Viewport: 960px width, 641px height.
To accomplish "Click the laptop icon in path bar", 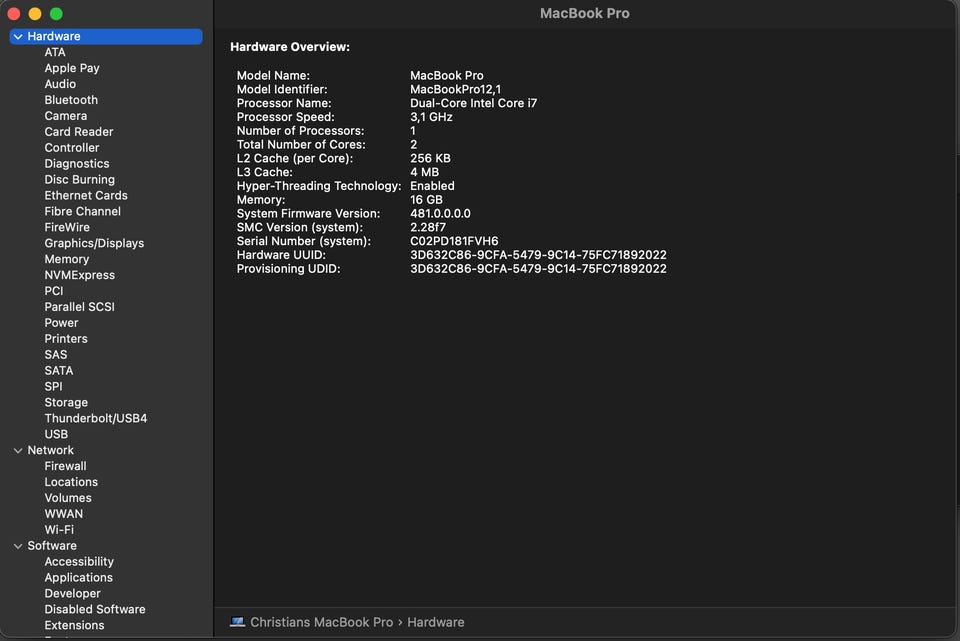I will (237, 622).
